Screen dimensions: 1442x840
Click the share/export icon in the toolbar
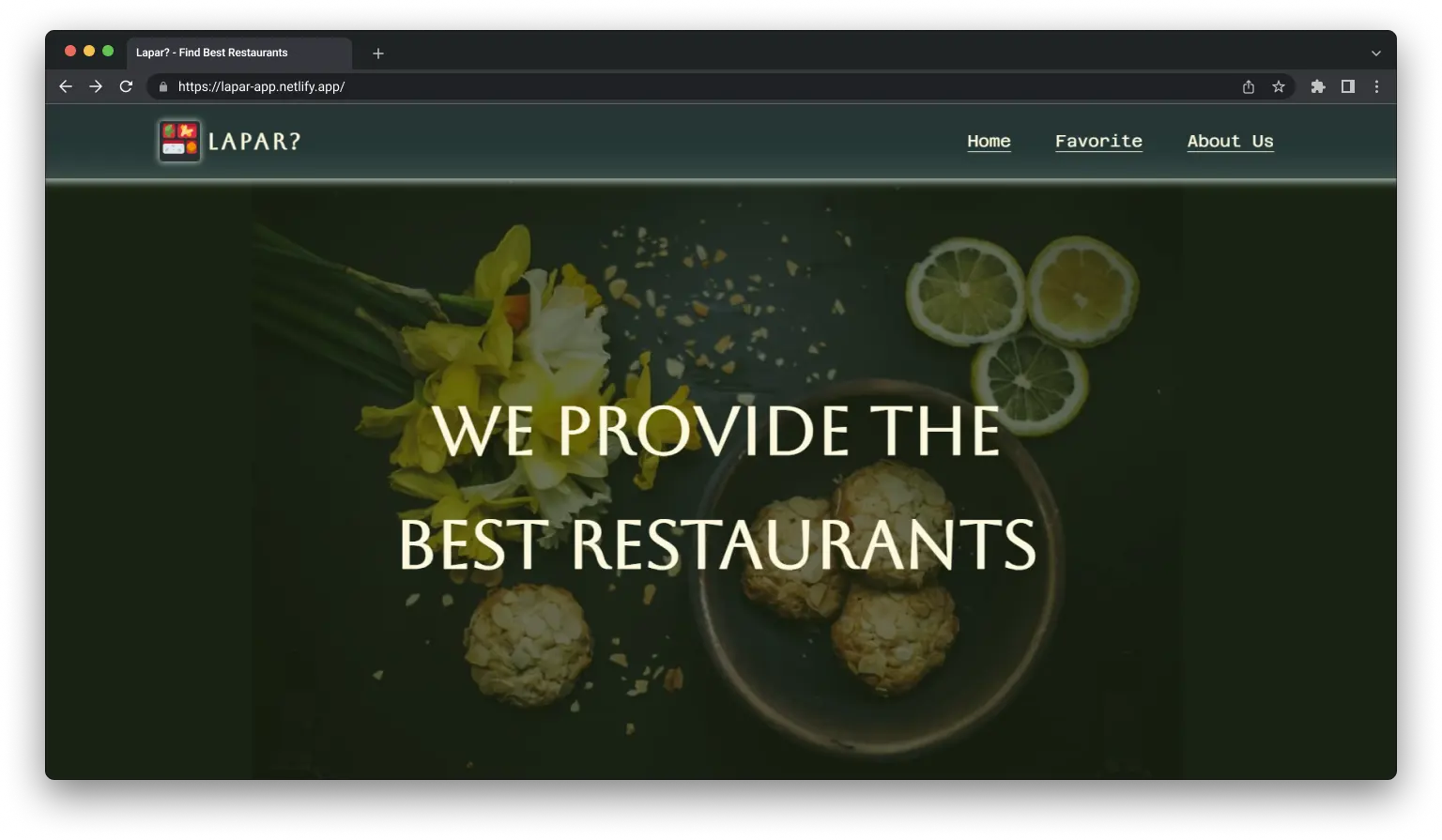pos(1248,86)
